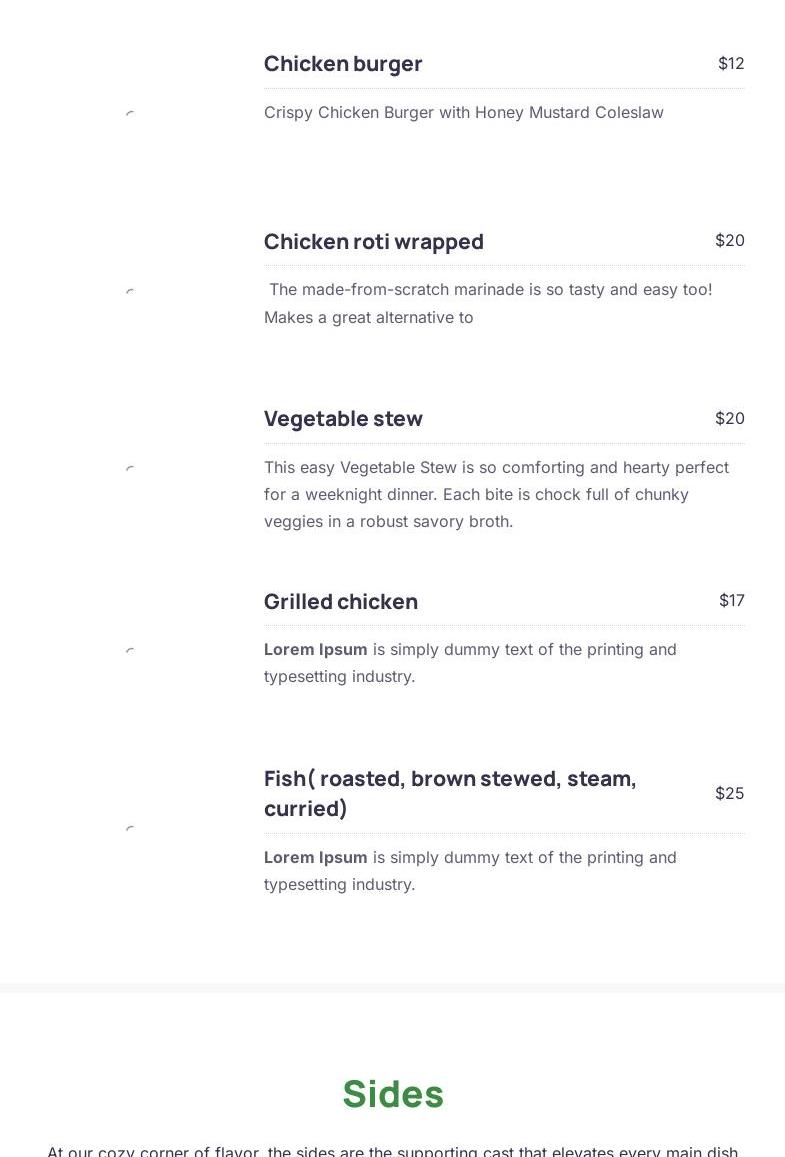Click the made-from-scratch marinade description
Screen dimensions: 785x1157
pos(488,303)
